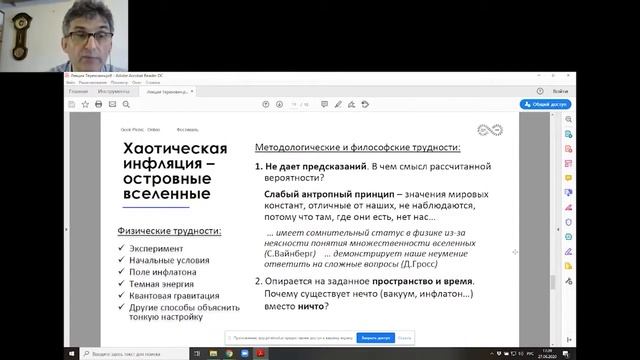Add a comment with the speech bubble icon
The height and width of the screenshot is (360, 640).
(324, 104)
